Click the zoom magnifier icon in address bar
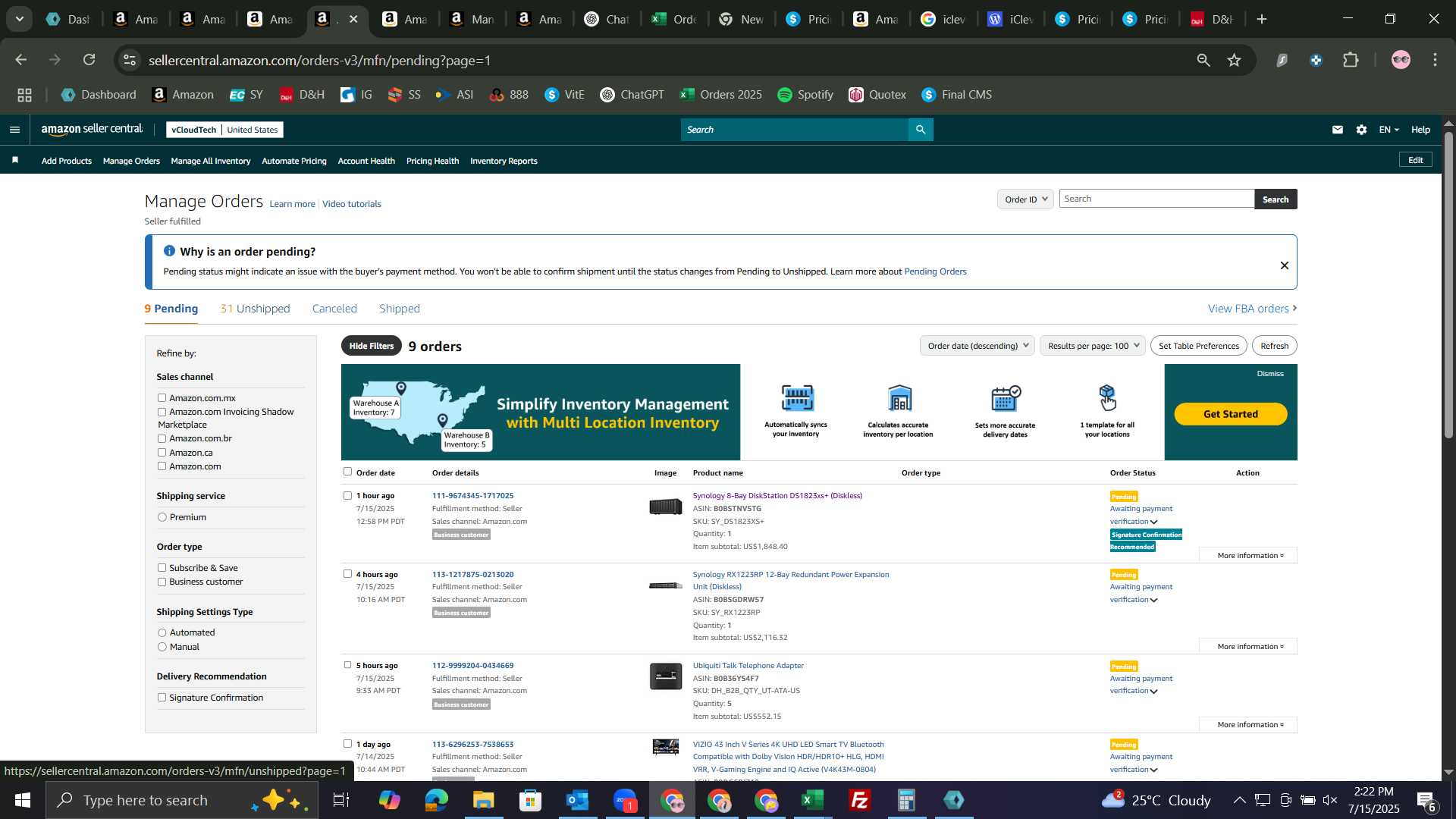This screenshot has height=819, width=1456. point(1203,60)
